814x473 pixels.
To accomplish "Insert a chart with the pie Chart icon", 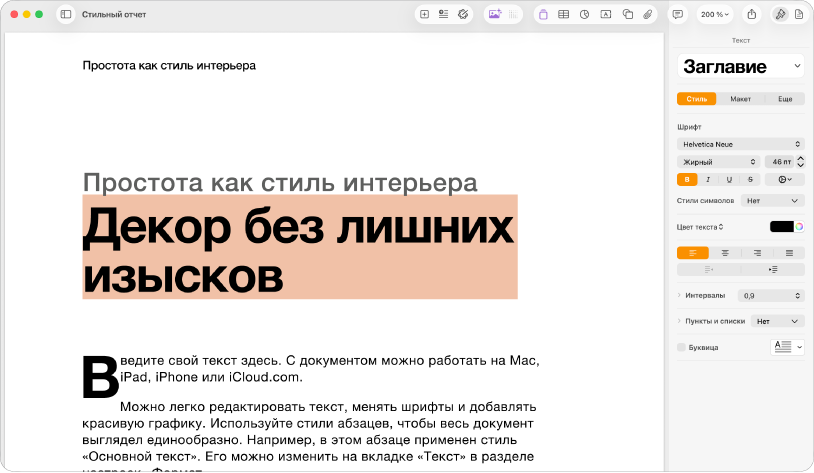I will [585, 15].
